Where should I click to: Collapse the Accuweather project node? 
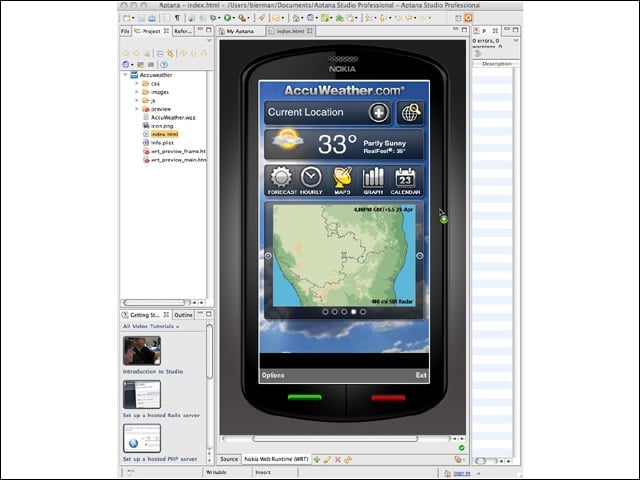pos(126,75)
